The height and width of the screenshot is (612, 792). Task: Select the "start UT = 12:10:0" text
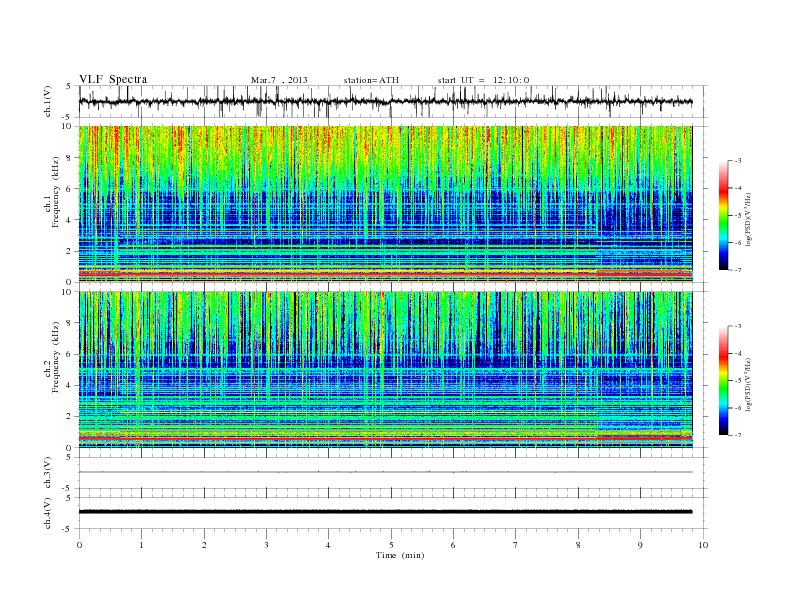click(483, 80)
